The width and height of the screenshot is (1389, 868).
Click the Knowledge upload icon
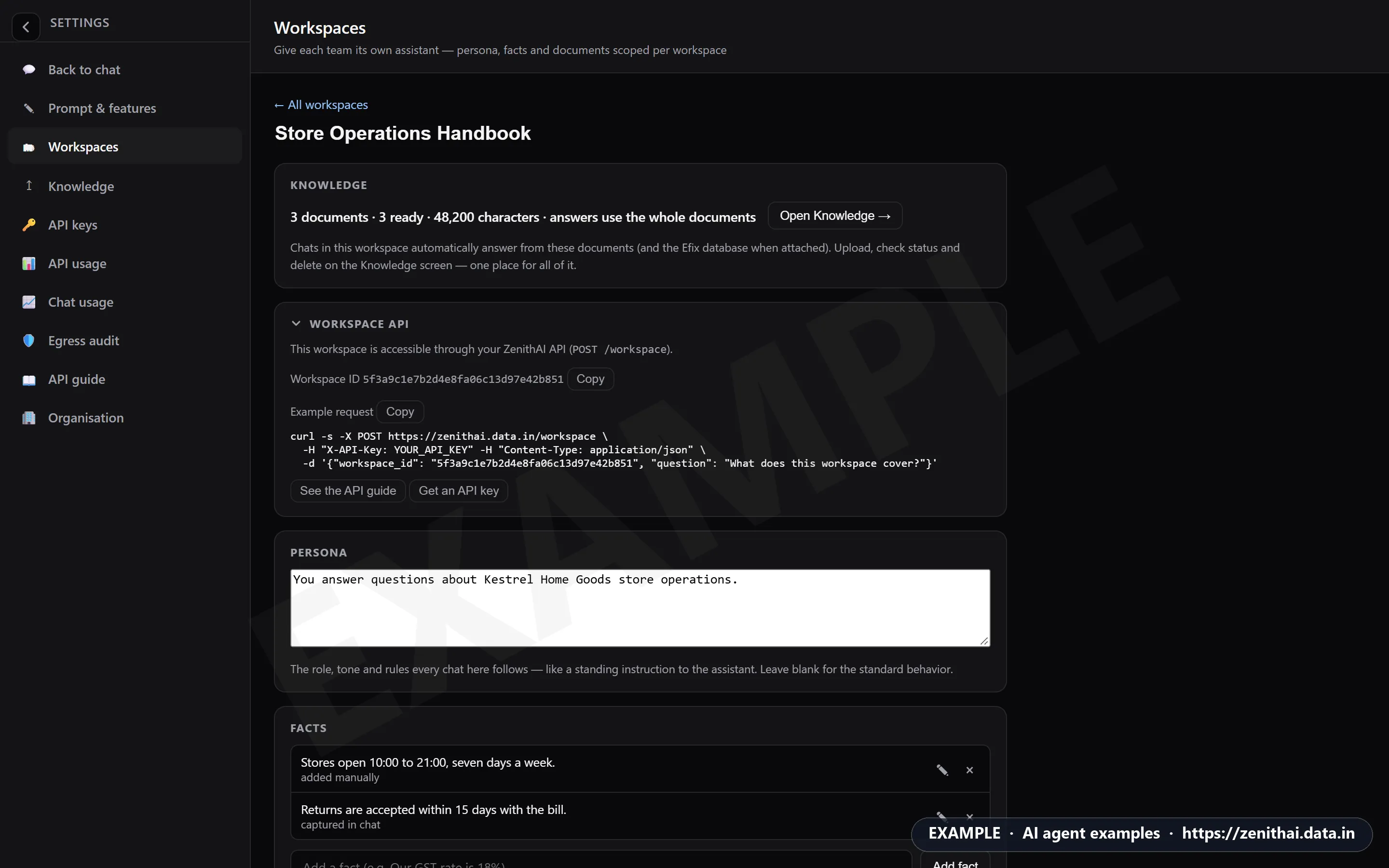click(x=29, y=186)
